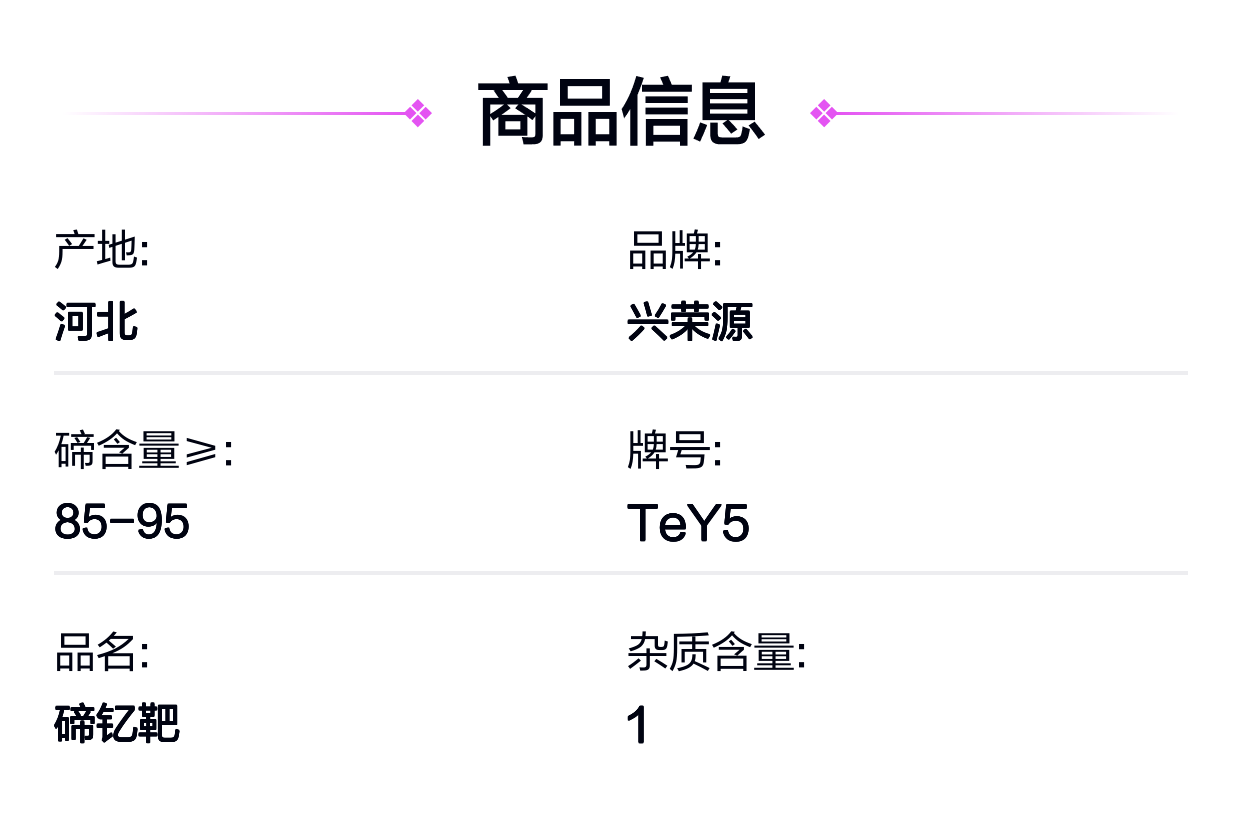The image size is (1242, 815).
Task: Click the 碲含量≥ label
Action: point(143,452)
